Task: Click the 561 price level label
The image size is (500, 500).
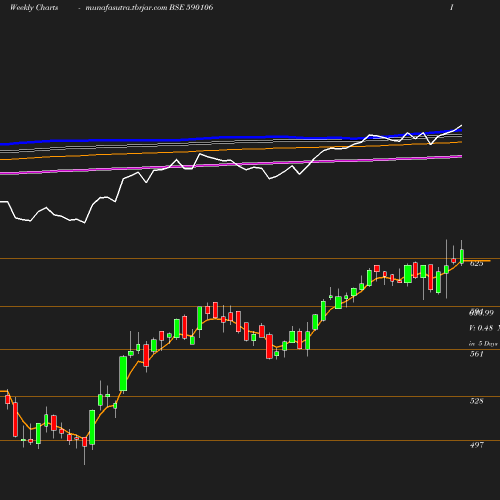Action: [x=476, y=354]
